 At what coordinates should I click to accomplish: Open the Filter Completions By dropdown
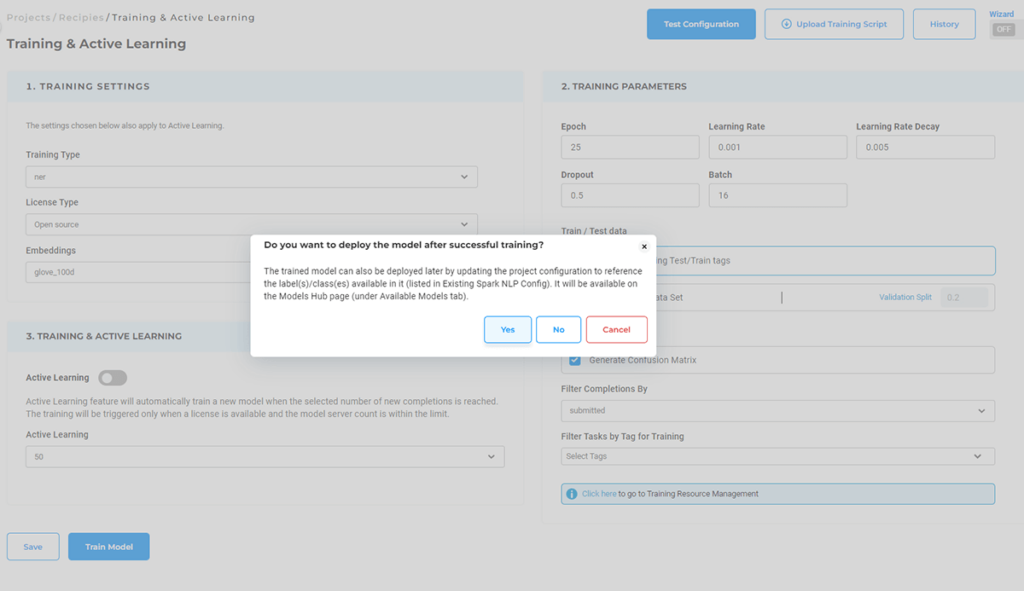777,411
